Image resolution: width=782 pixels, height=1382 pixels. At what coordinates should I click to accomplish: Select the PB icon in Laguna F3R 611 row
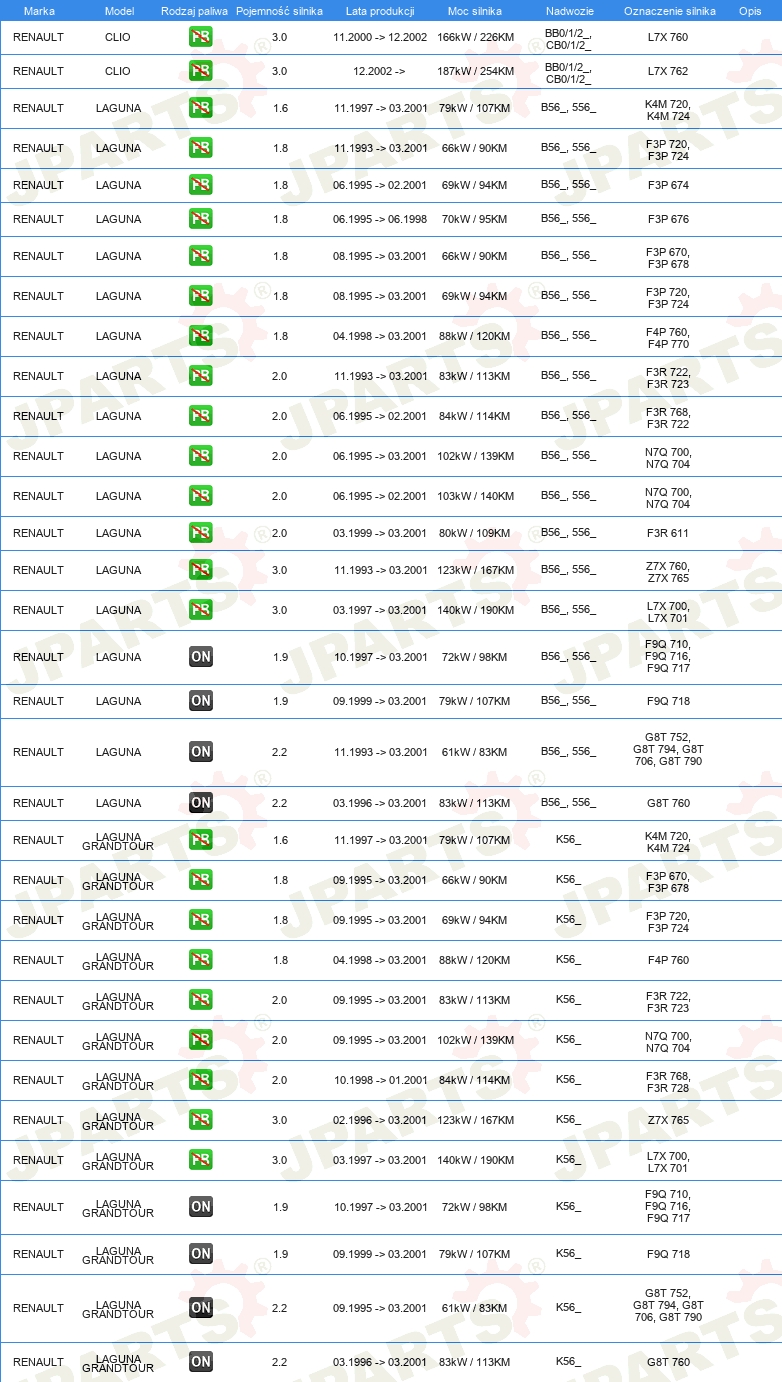[201, 533]
